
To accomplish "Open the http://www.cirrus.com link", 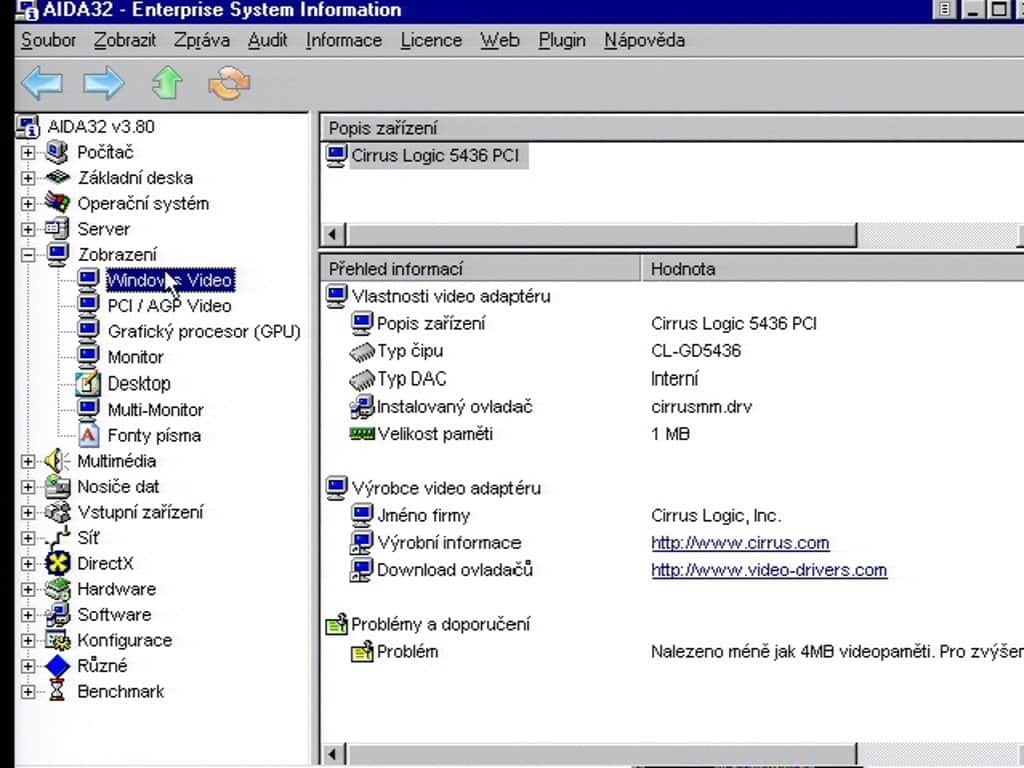I will [x=740, y=543].
